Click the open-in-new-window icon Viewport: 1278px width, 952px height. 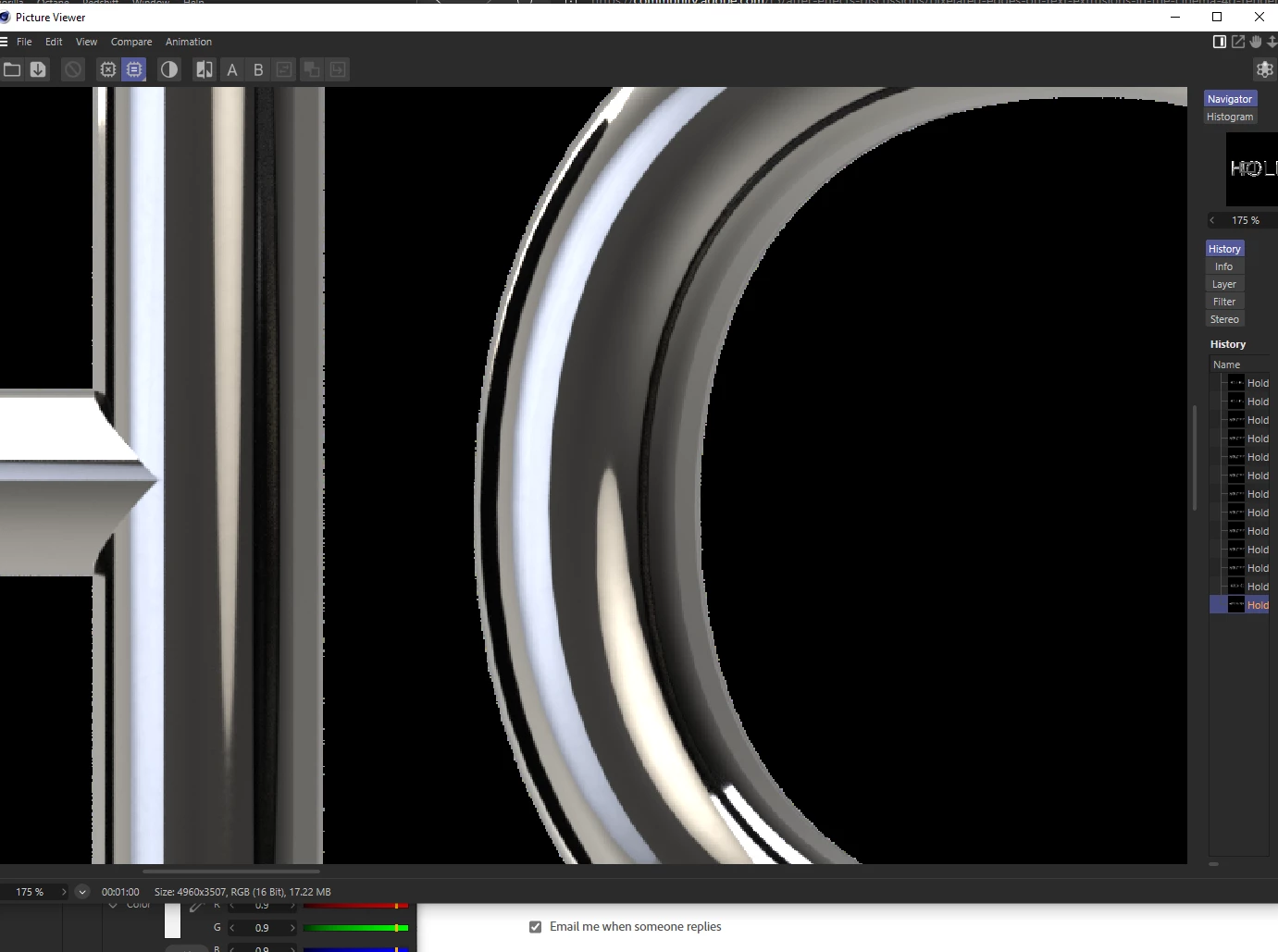1238,42
